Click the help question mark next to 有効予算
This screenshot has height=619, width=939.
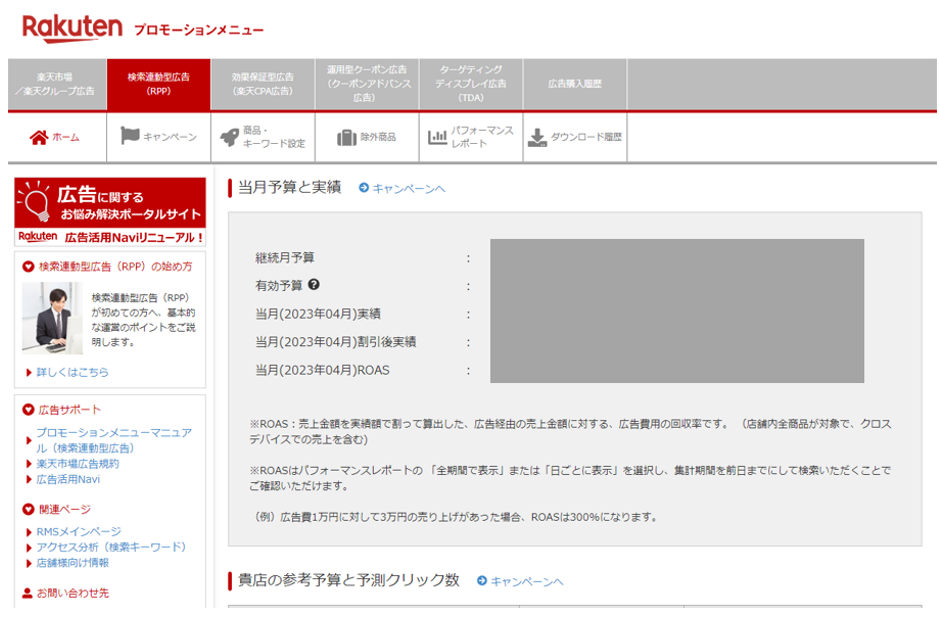click(x=314, y=285)
